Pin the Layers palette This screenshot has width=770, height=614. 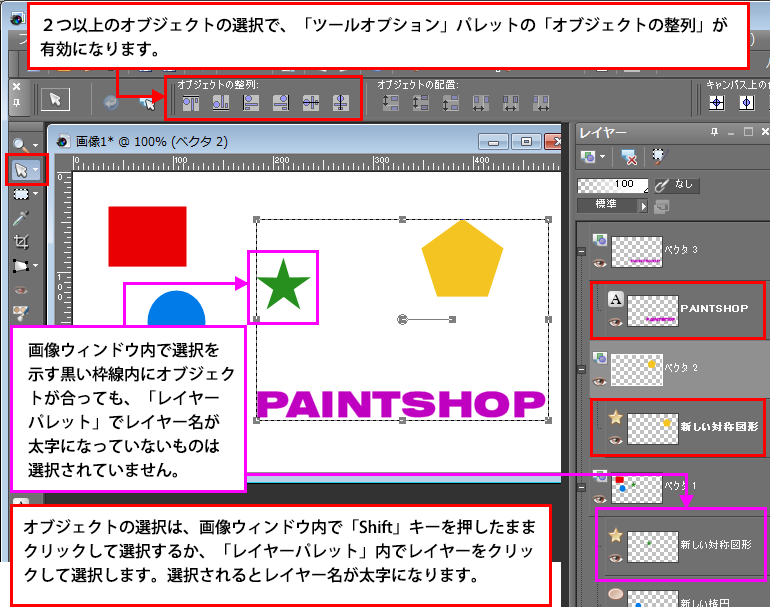pyautogui.click(x=715, y=132)
